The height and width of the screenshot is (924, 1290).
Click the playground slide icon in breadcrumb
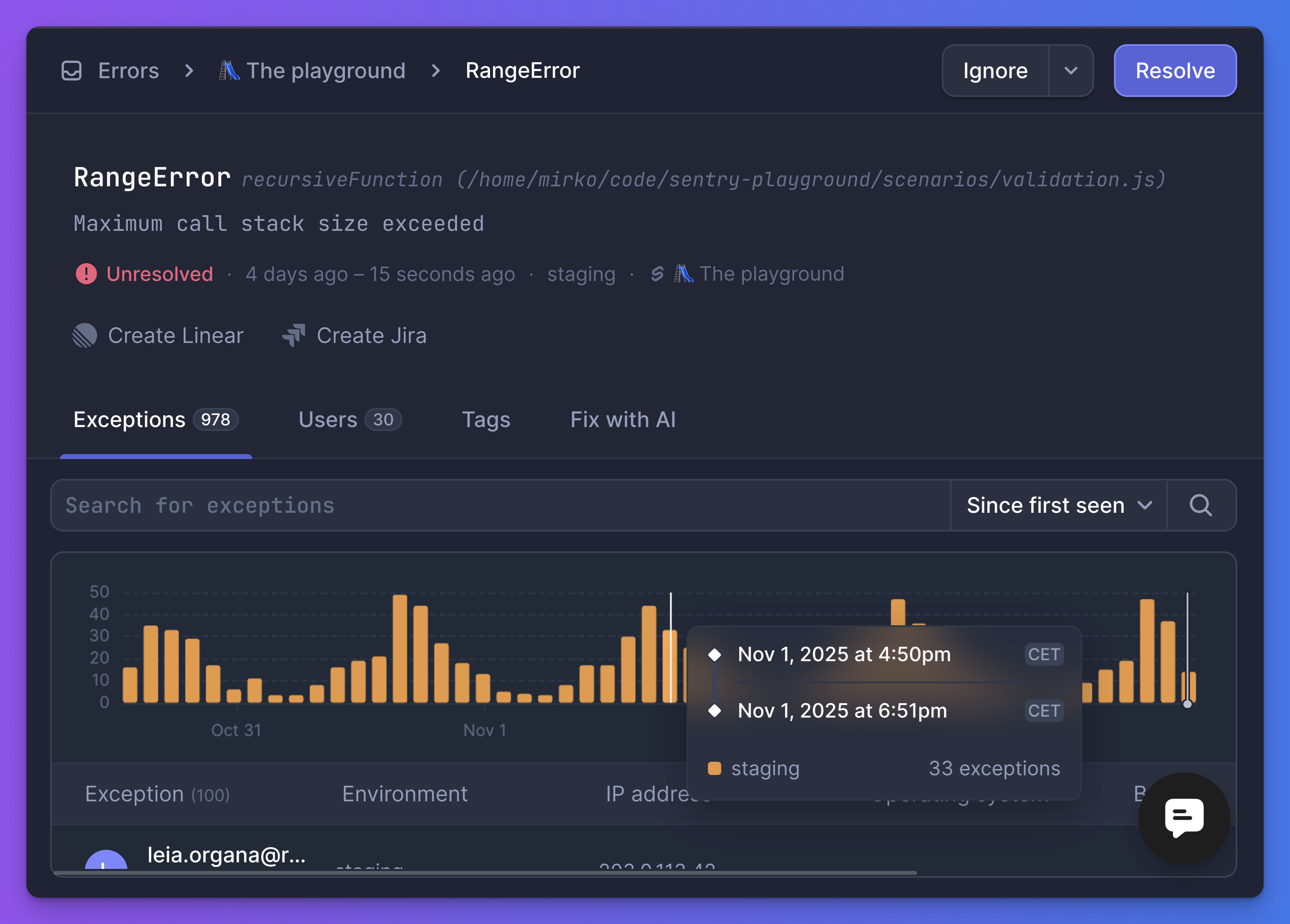229,71
